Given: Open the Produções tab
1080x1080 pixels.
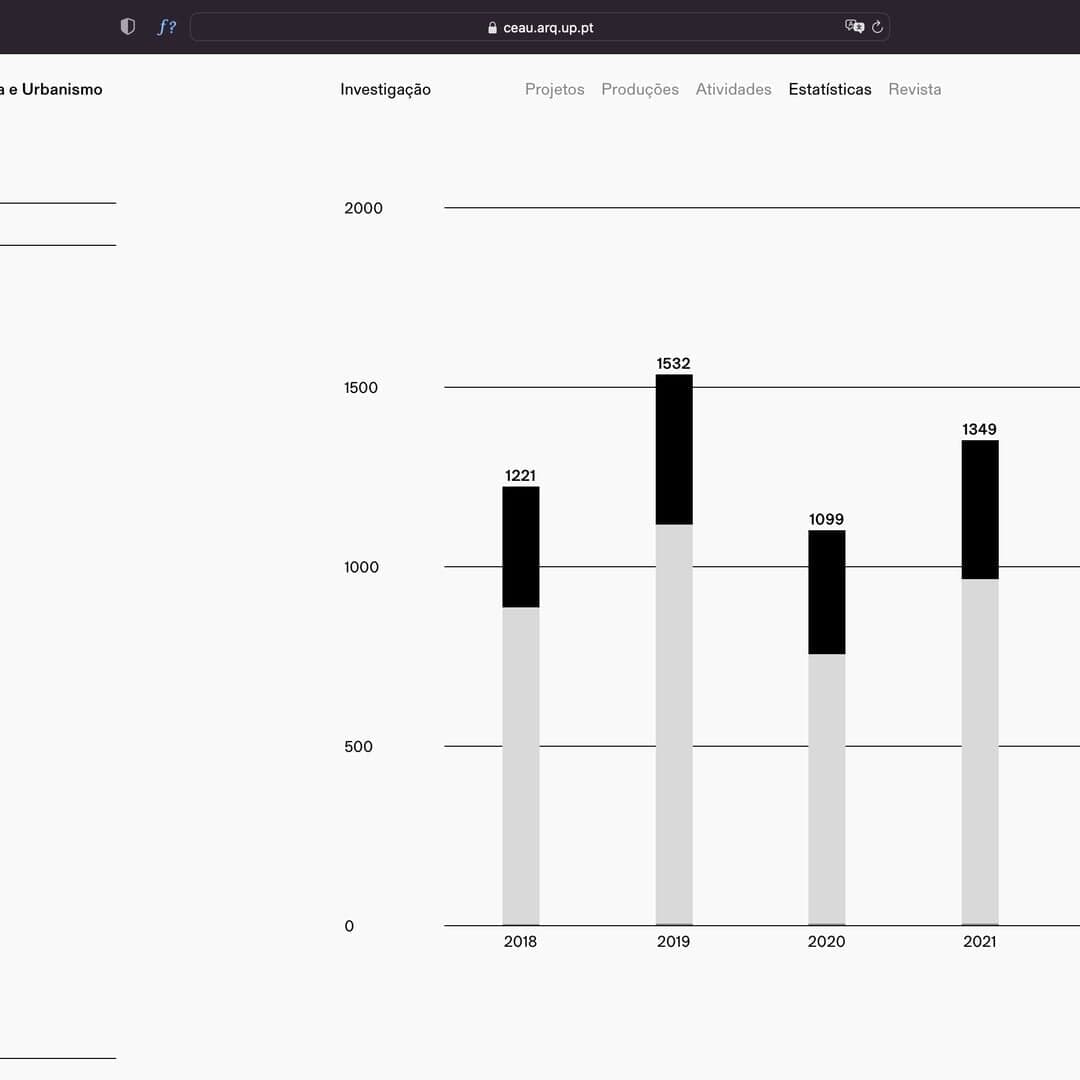Looking at the screenshot, I should tap(639, 89).
